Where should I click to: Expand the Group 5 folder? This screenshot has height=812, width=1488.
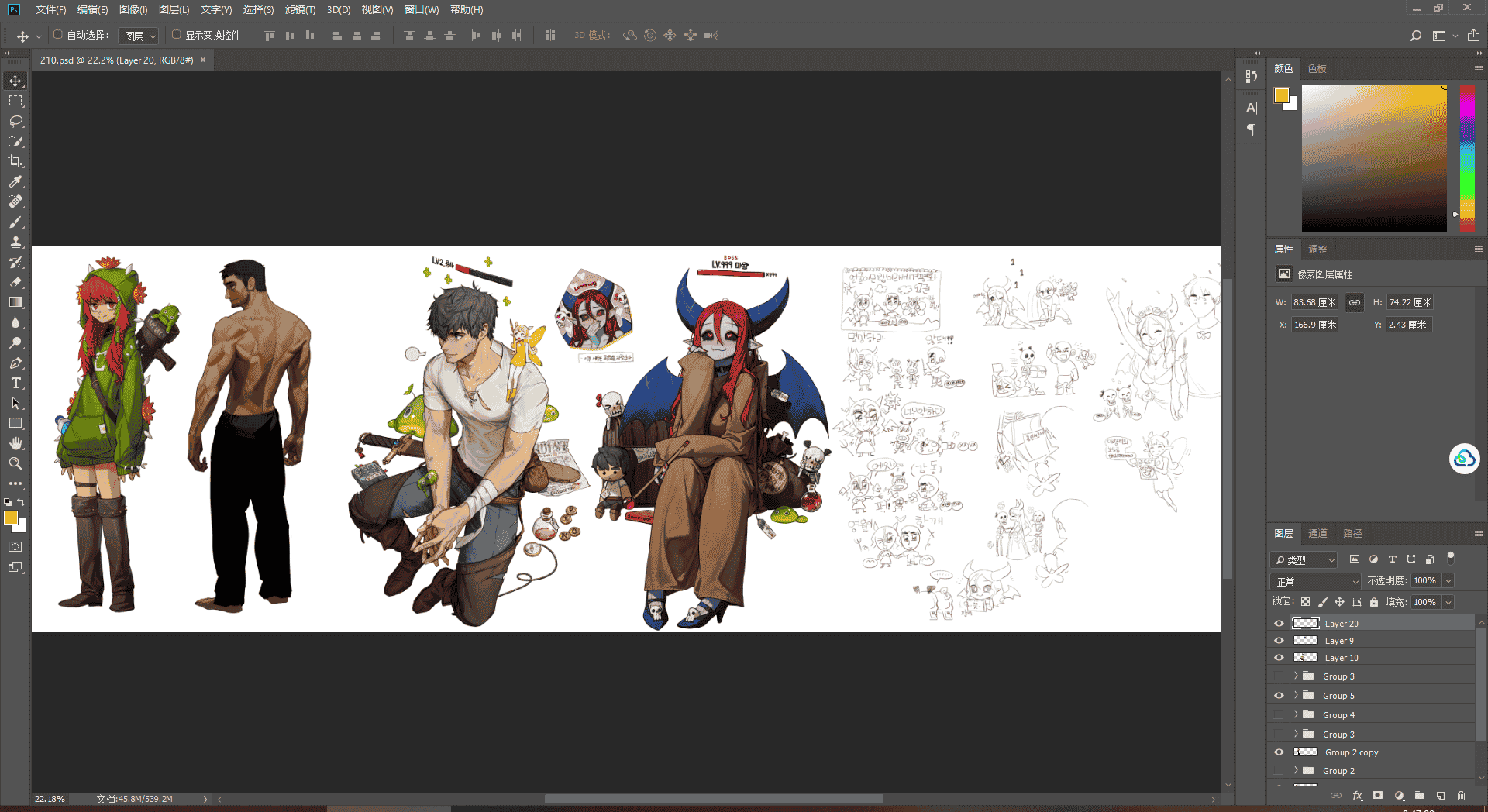(x=1296, y=695)
